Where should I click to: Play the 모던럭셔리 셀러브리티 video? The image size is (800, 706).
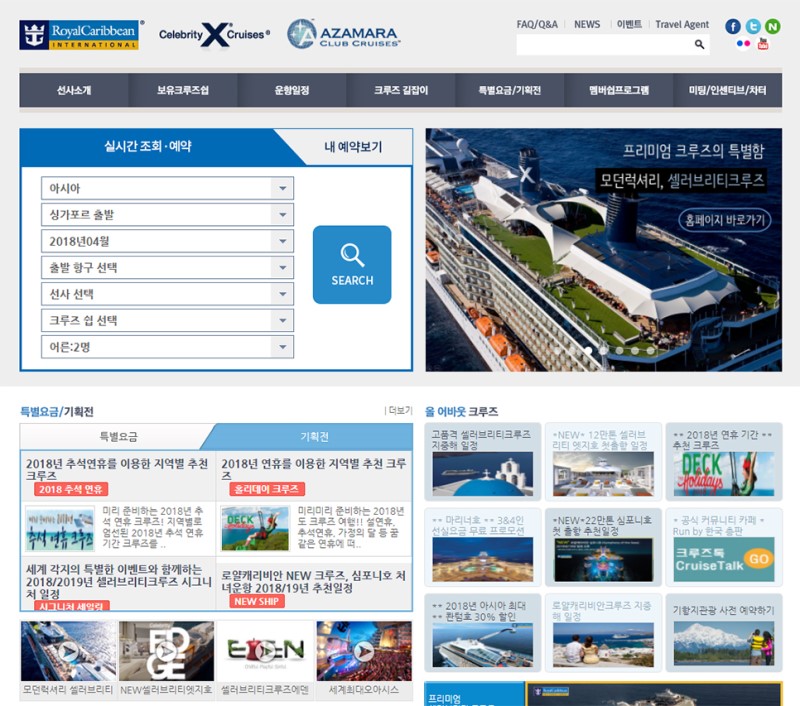pos(68,651)
